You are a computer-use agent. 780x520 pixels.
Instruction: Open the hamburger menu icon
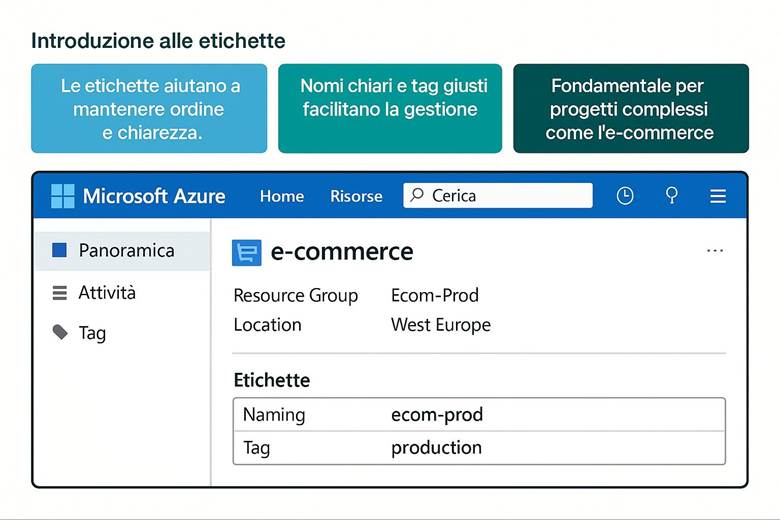[717, 196]
